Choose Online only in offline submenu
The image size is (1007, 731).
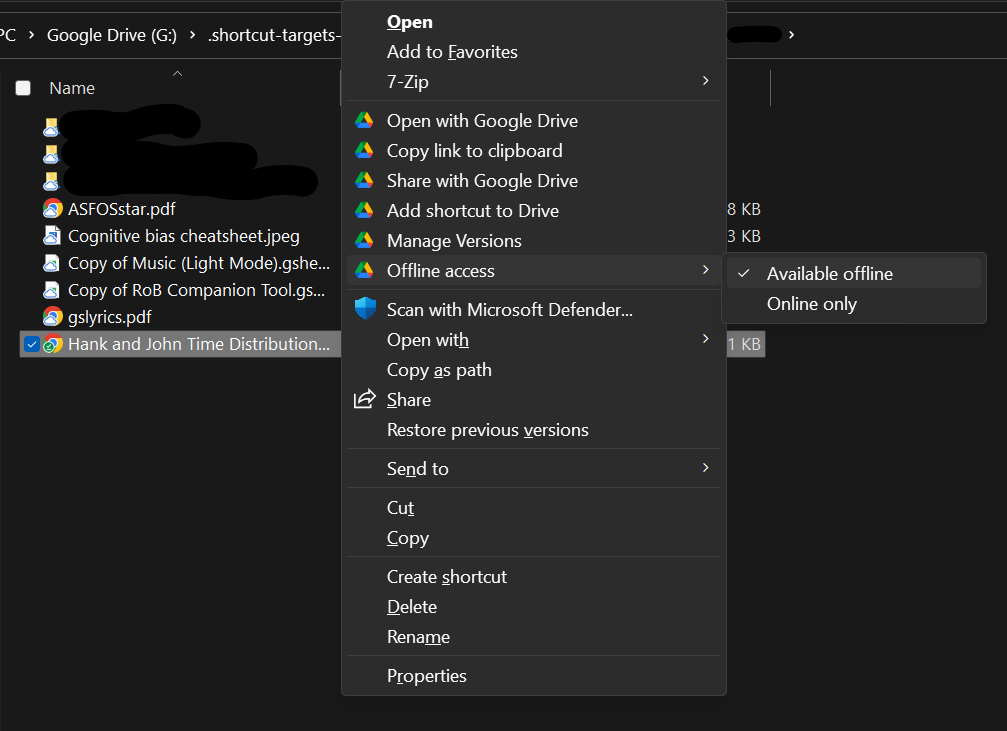pyautogui.click(x=811, y=304)
